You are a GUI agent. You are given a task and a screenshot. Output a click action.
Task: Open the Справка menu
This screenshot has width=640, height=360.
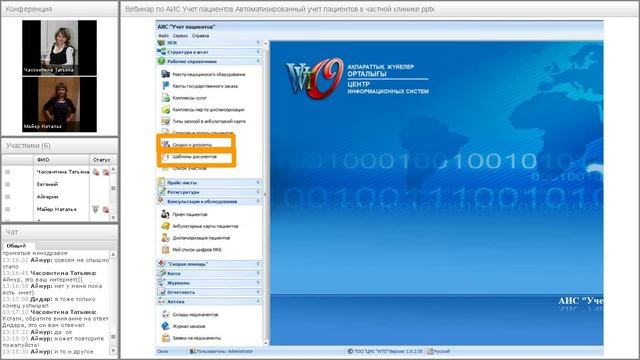click(x=200, y=36)
